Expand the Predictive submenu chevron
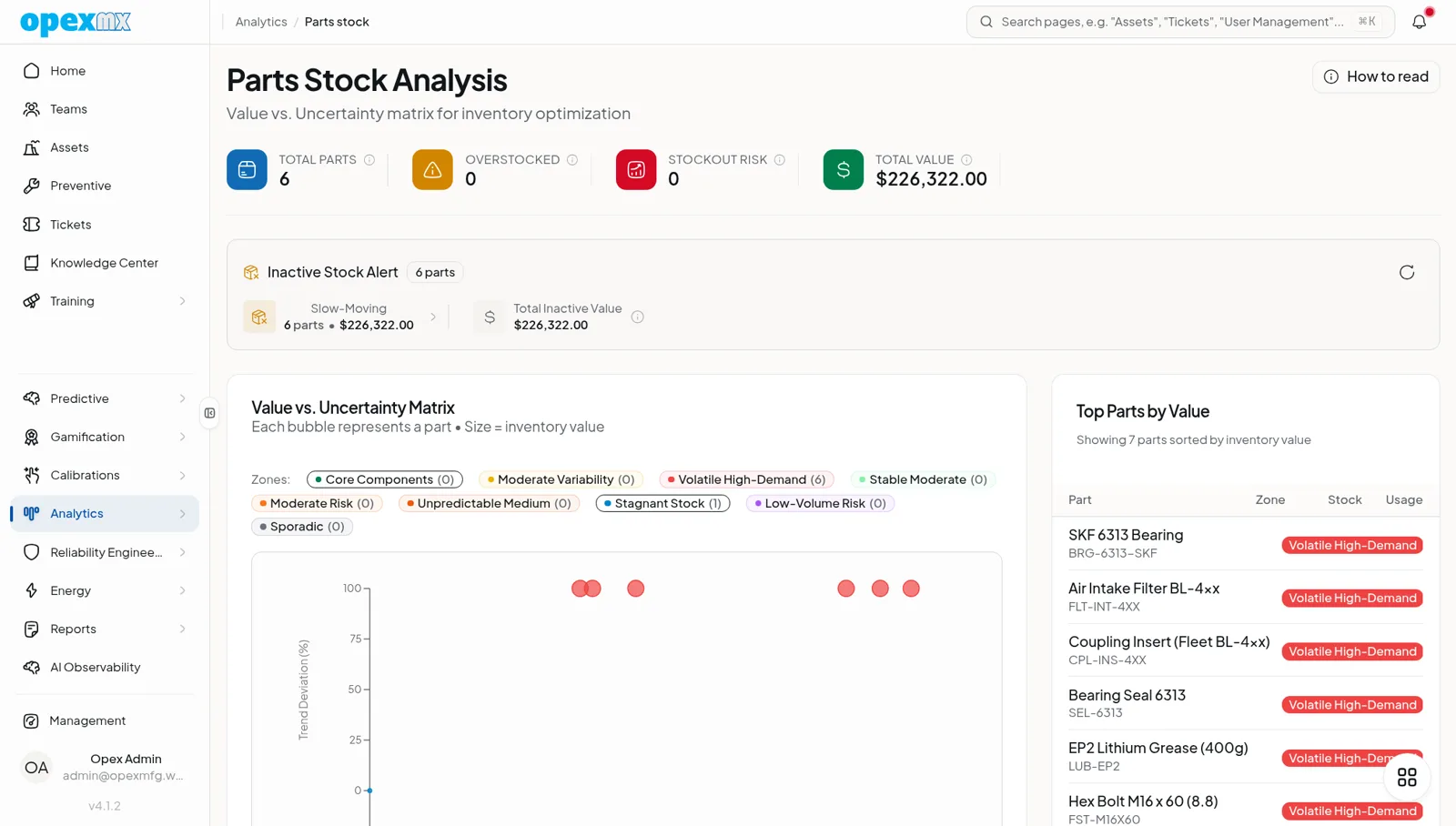The height and width of the screenshot is (826, 1456). click(182, 398)
